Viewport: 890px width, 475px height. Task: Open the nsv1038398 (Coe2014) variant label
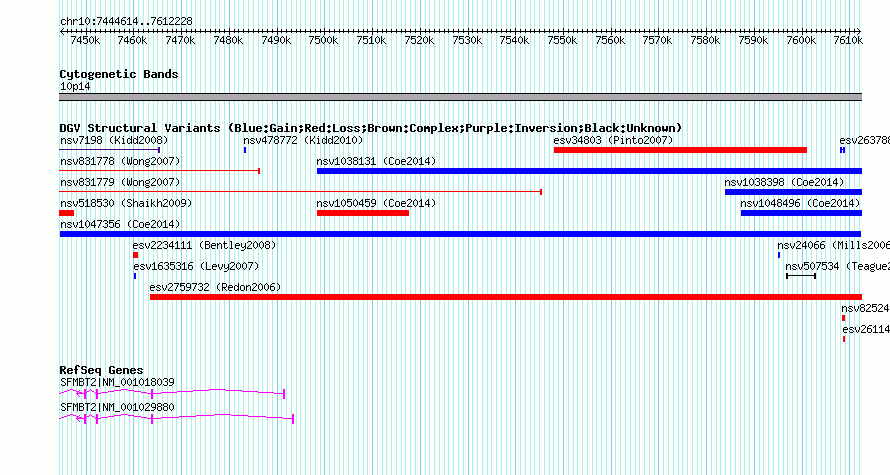(784, 182)
